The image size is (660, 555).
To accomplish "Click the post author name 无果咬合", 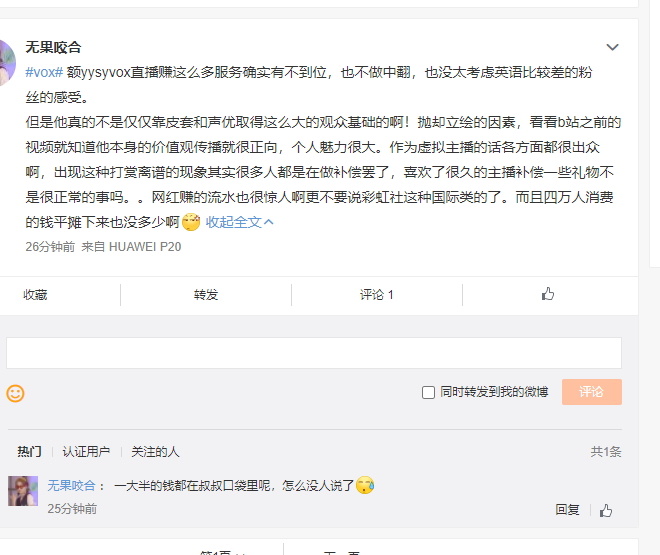I will coord(53,47).
